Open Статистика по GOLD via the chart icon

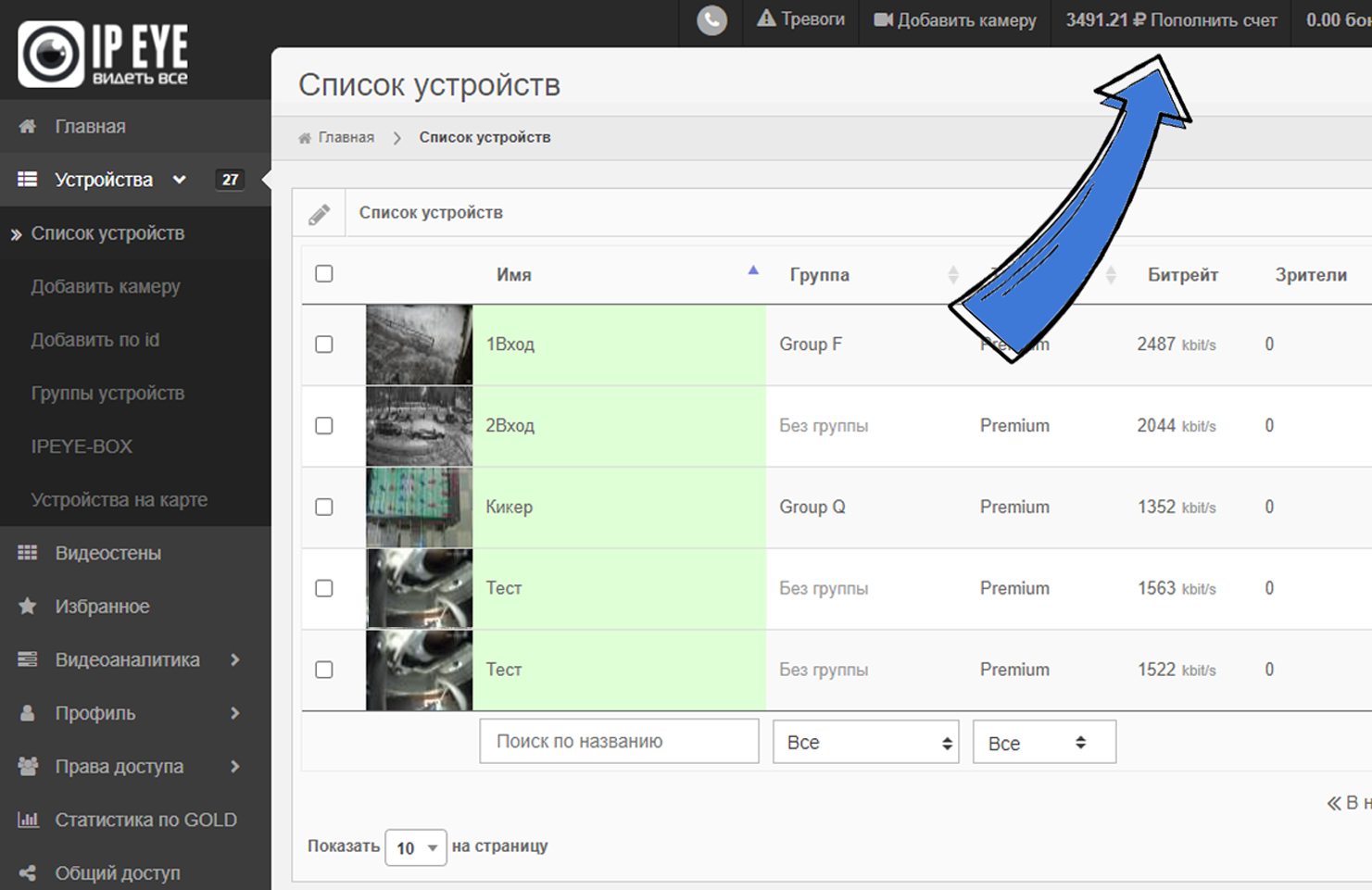pos(28,820)
